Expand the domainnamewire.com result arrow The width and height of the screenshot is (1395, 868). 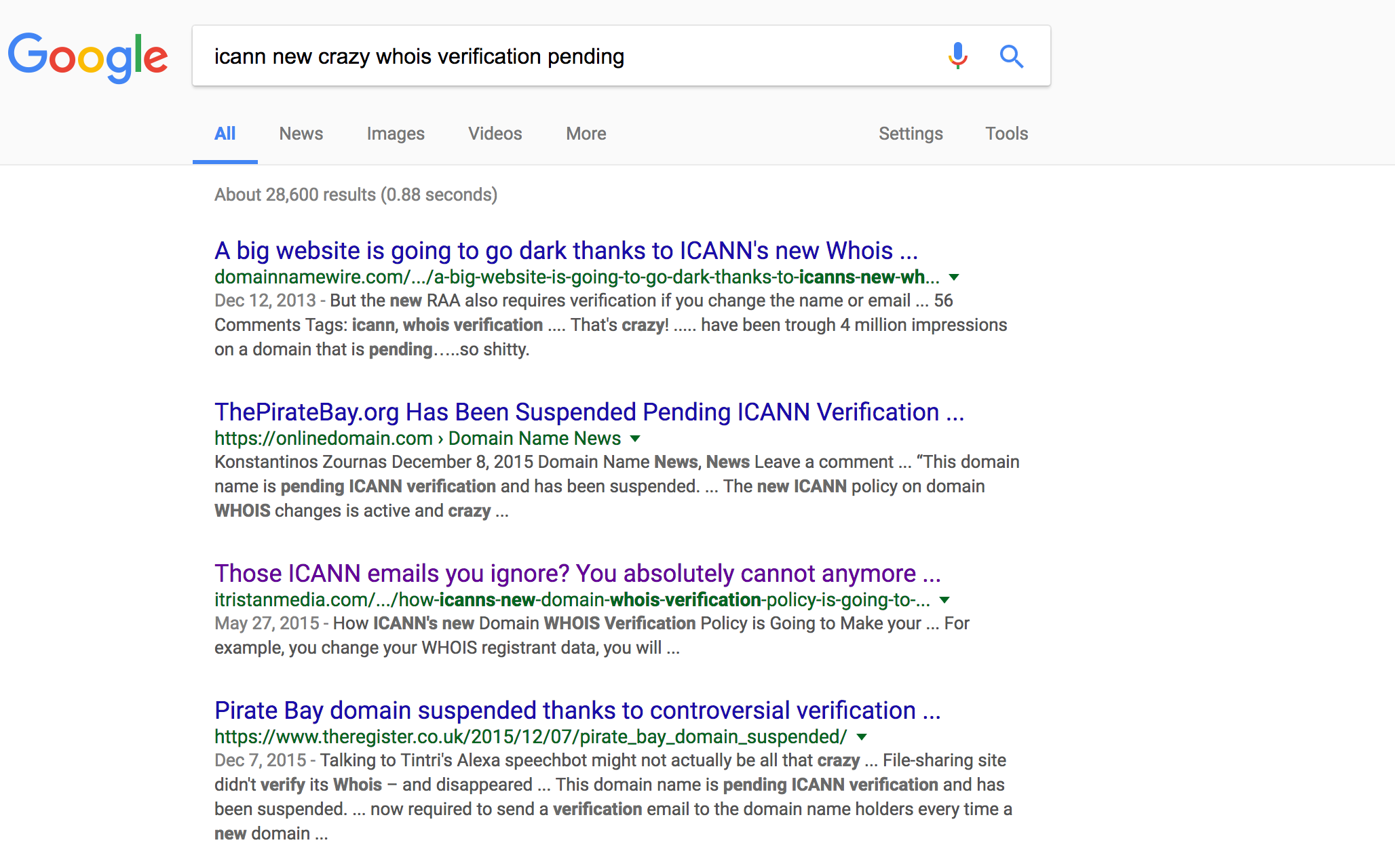pyautogui.click(x=954, y=277)
